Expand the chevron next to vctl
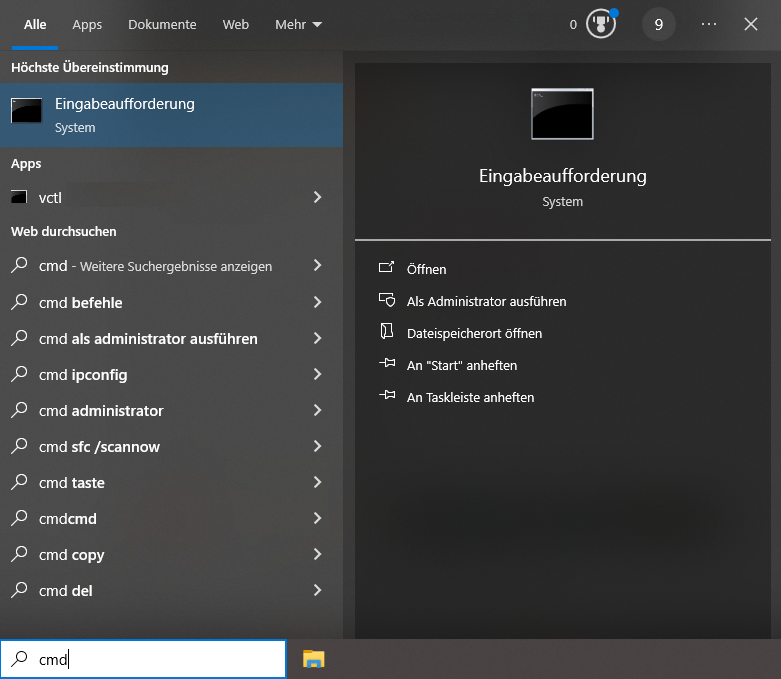The width and height of the screenshot is (781, 679). pos(317,198)
